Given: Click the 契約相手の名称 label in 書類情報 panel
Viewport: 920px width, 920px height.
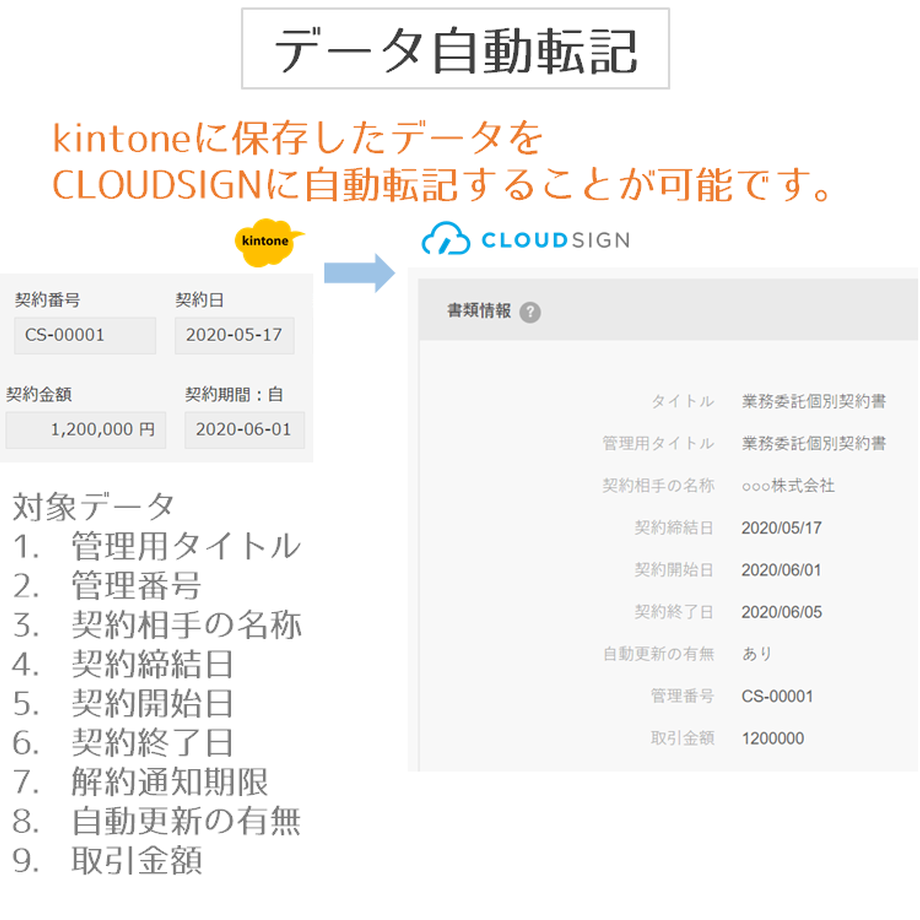Looking at the screenshot, I should point(658,486).
